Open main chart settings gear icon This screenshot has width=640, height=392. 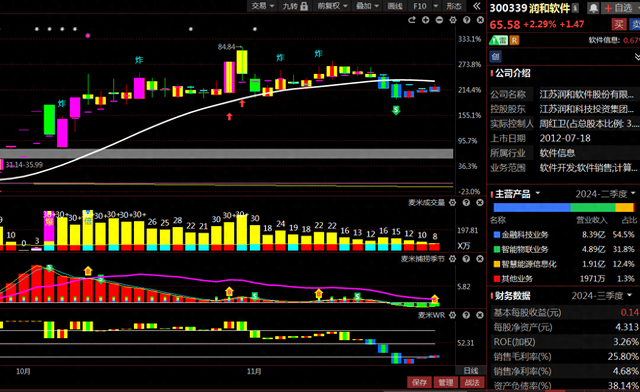click(x=453, y=20)
